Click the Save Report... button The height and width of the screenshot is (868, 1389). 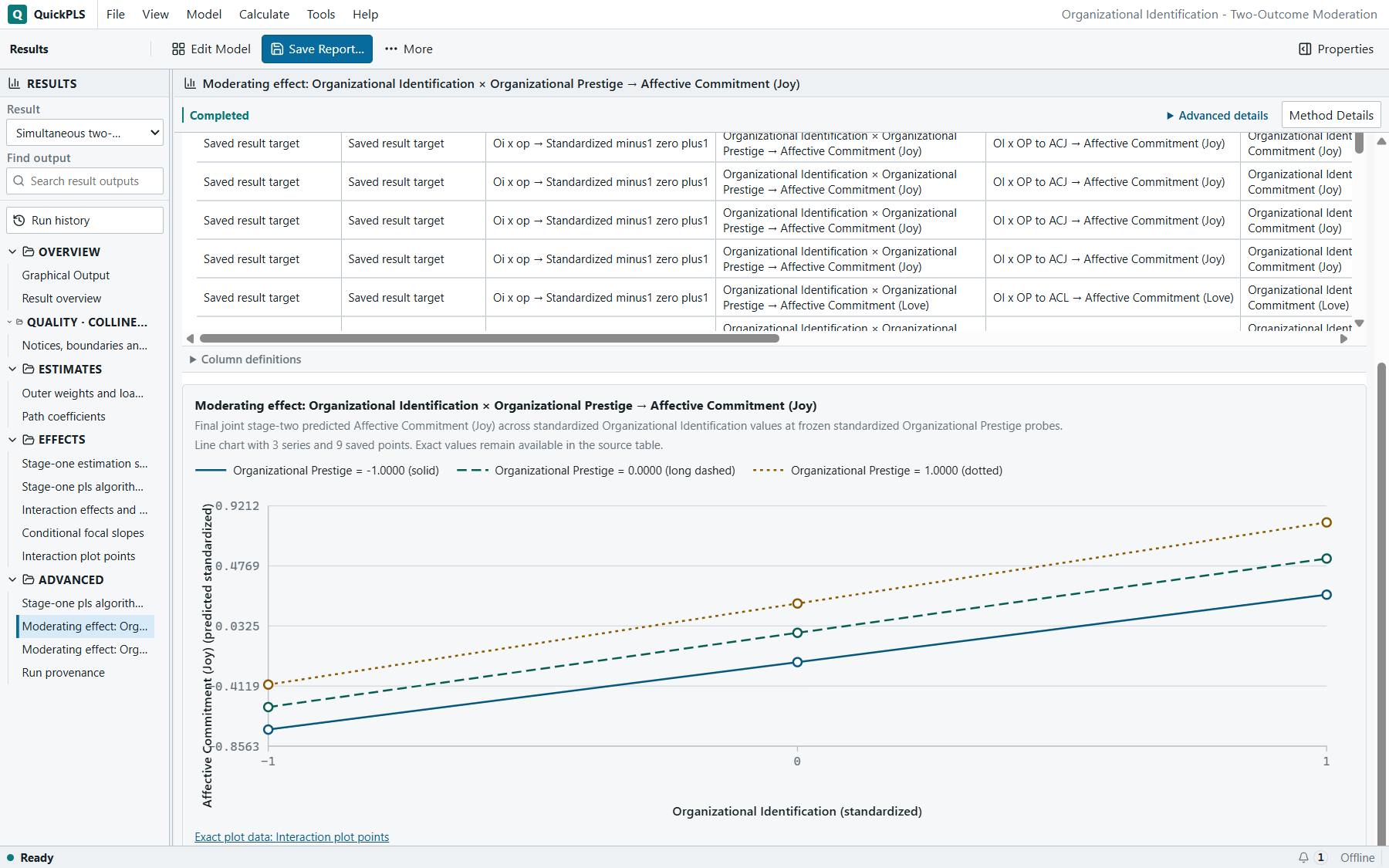click(317, 49)
